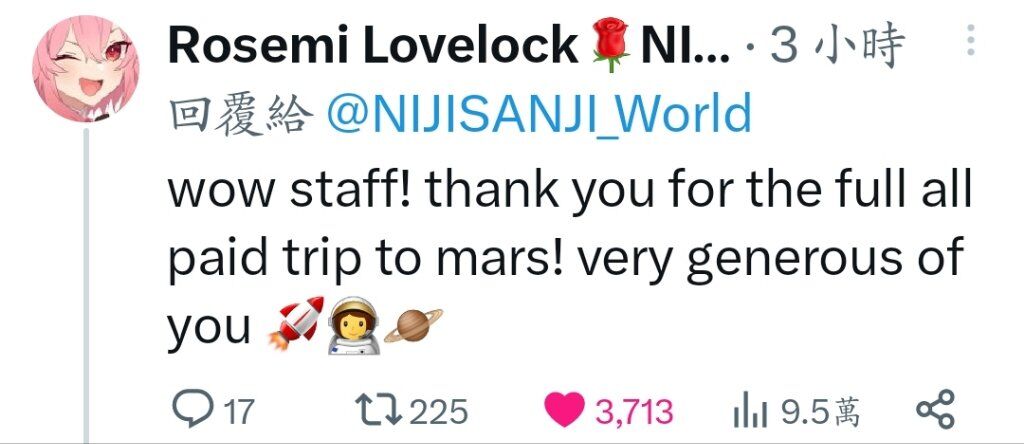This screenshot has width=1024, height=444.
Task: Open tweet text about mars trip
Action: (569, 258)
